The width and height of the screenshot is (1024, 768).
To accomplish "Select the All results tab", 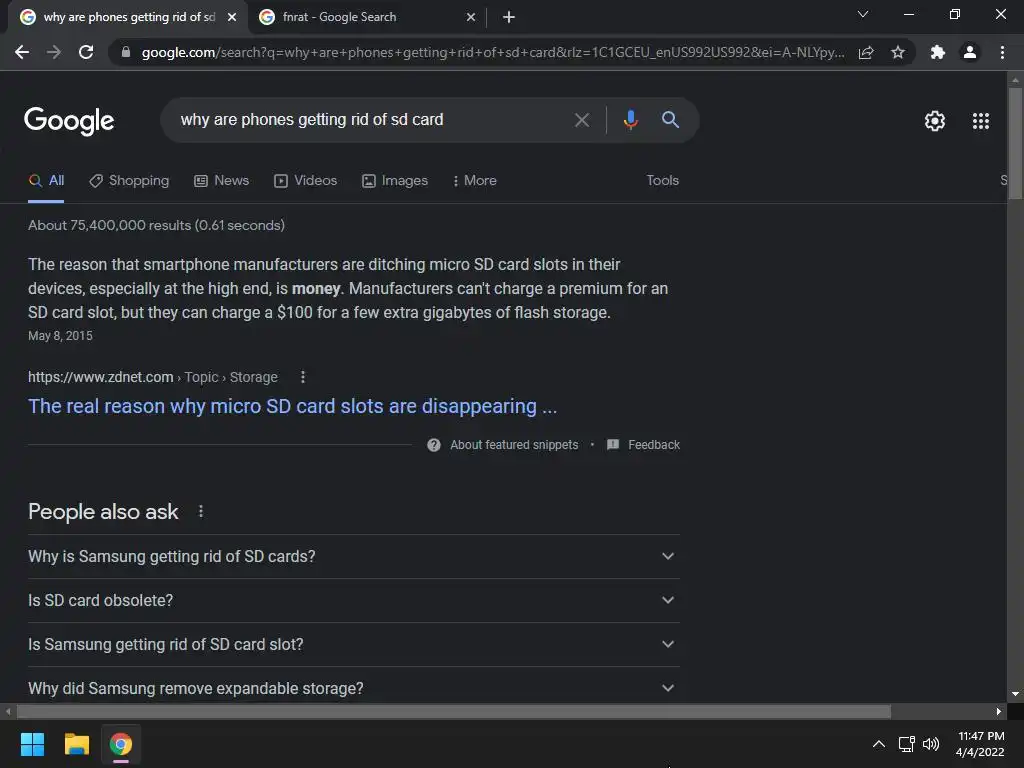I will click(46, 181).
